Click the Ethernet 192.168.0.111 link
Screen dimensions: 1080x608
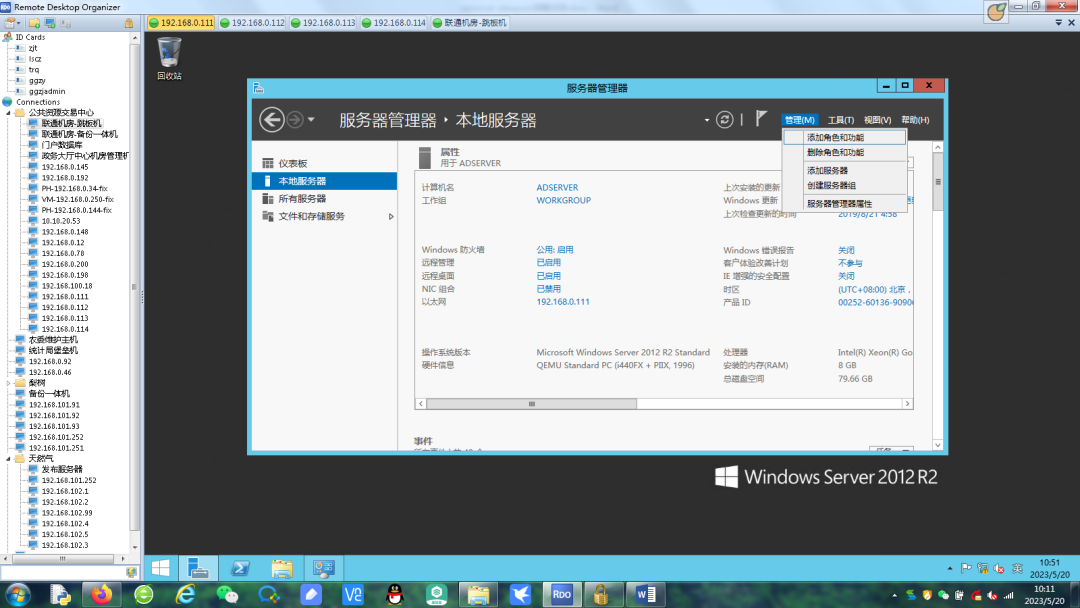click(563, 302)
